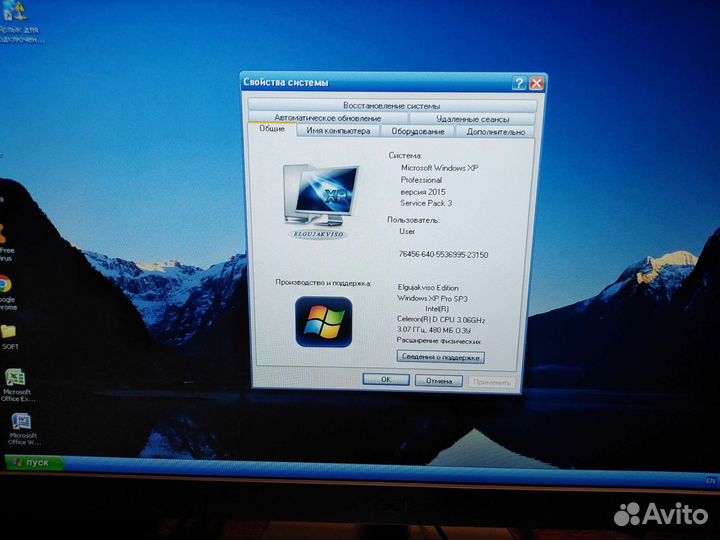Switch to Имя компьютера tab
Viewport: 720px width, 540px height.
(338, 130)
